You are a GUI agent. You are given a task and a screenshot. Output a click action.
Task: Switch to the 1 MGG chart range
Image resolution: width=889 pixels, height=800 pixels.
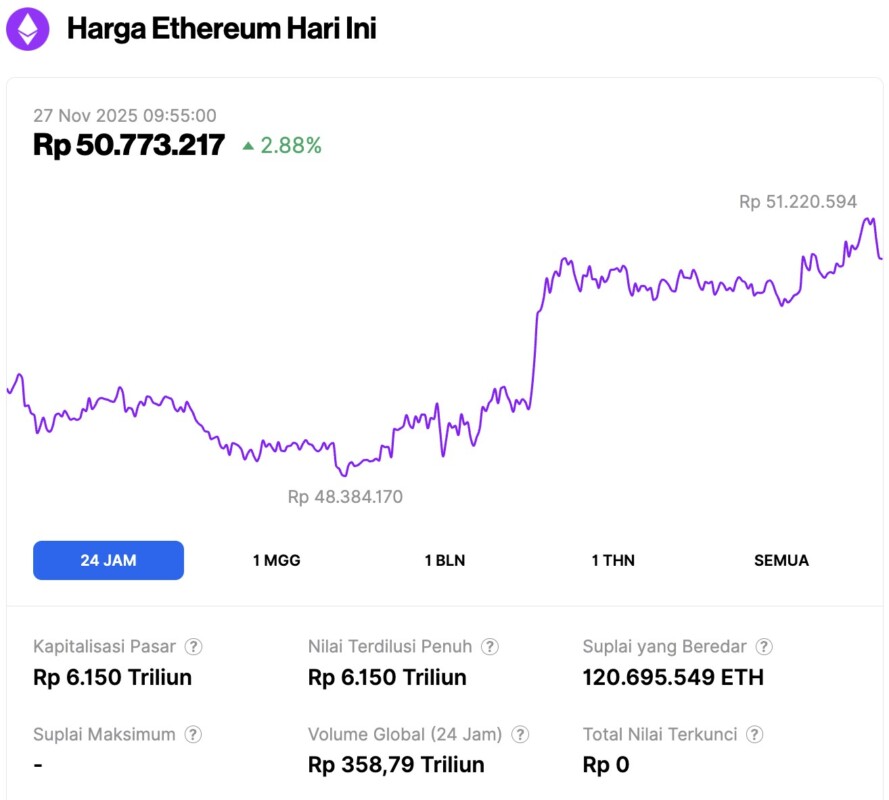click(276, 560)
